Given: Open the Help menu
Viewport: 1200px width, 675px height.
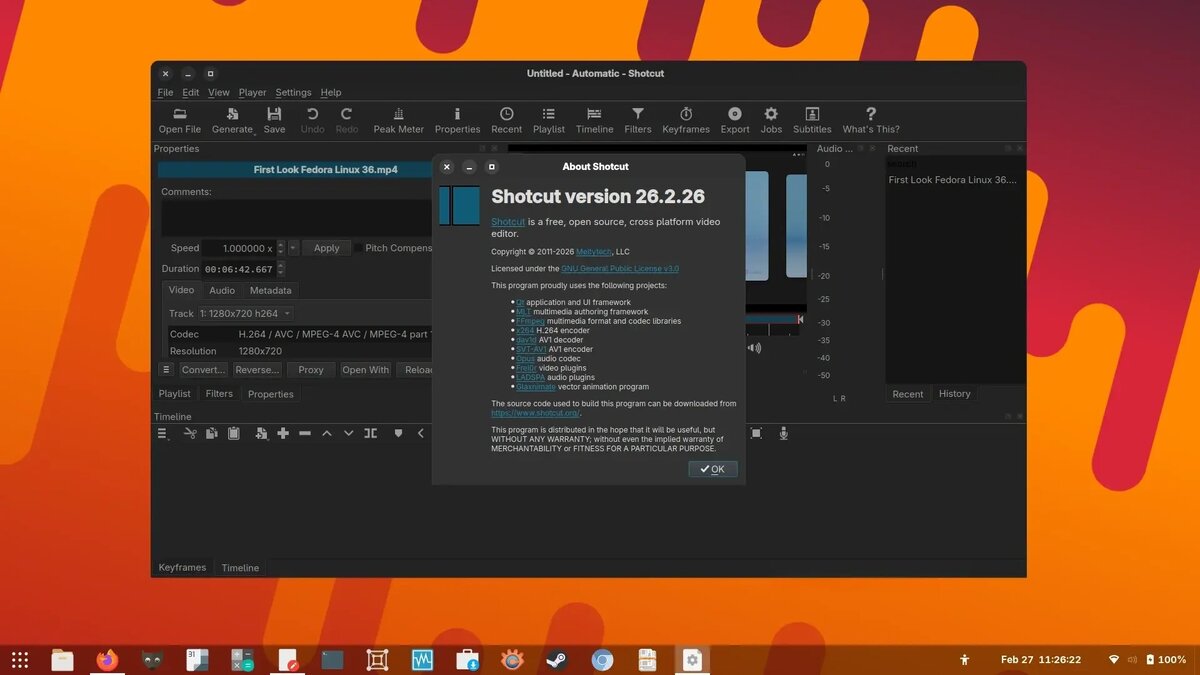Looking at the screenshot, I should tap(331, 92).
